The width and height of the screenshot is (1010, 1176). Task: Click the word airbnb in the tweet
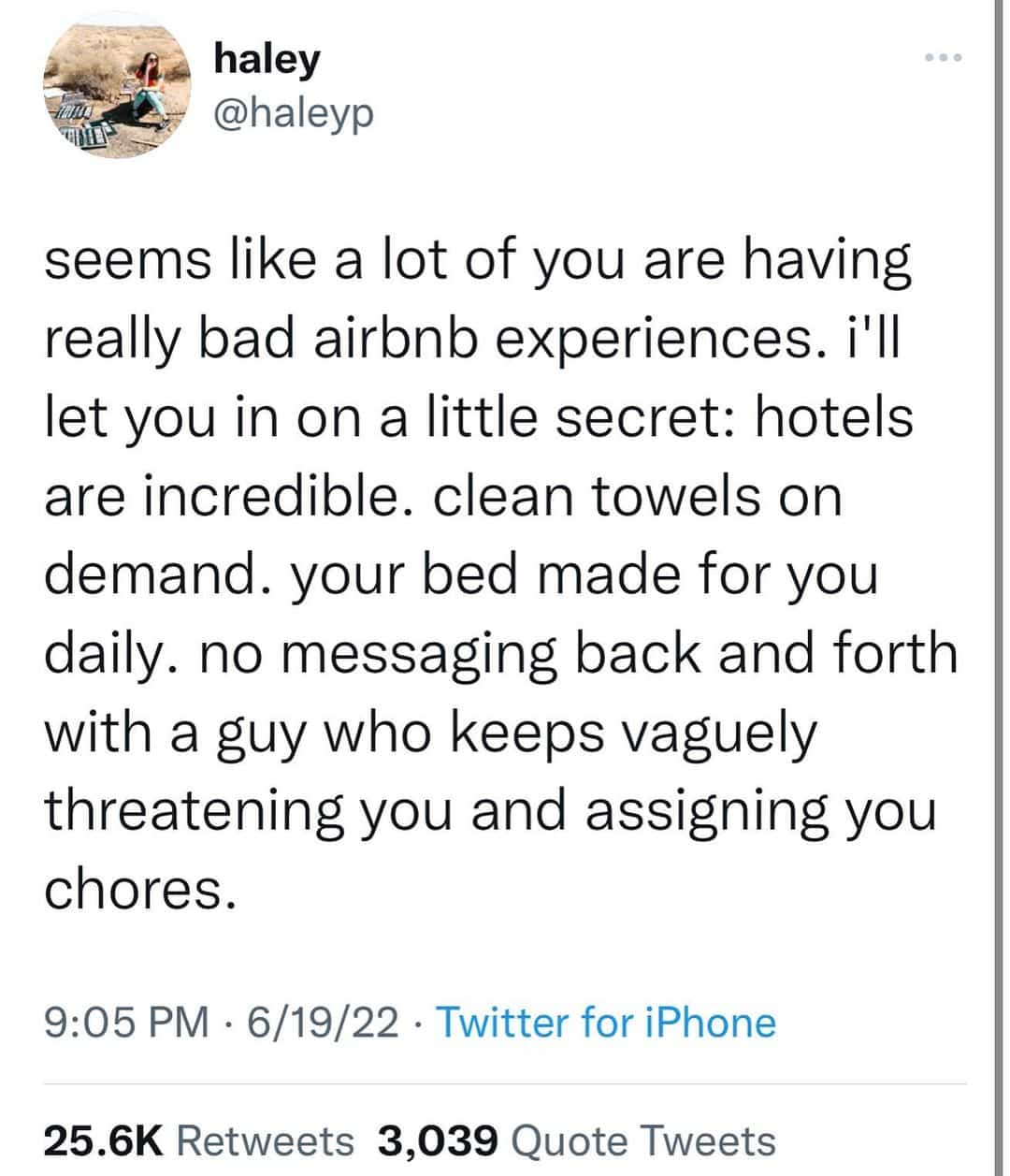380,339
